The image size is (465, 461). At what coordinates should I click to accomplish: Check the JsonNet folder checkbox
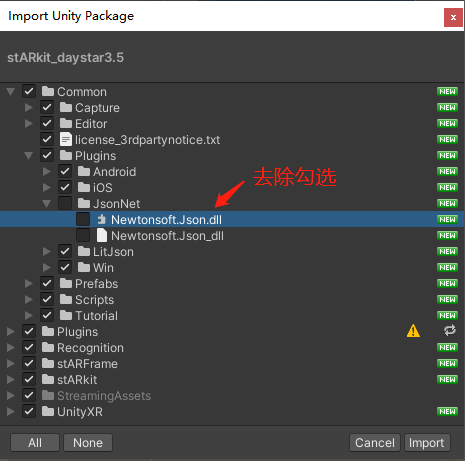65,203
